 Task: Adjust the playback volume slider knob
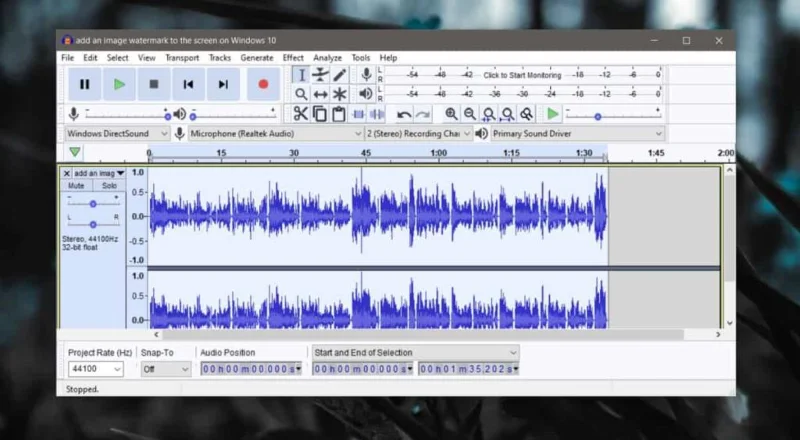193,117
